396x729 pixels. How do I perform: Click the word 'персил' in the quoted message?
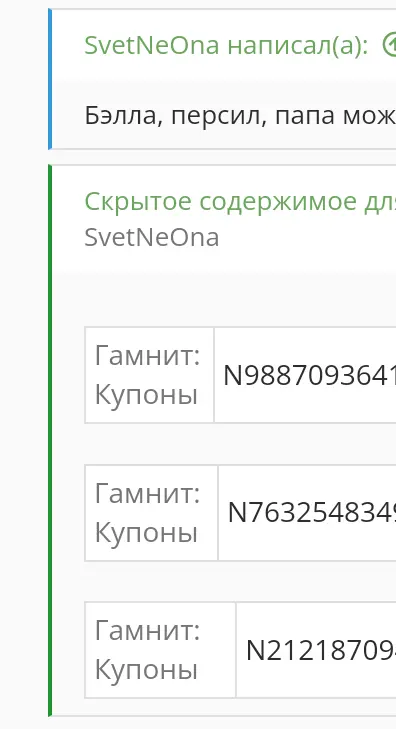[219, 117]
